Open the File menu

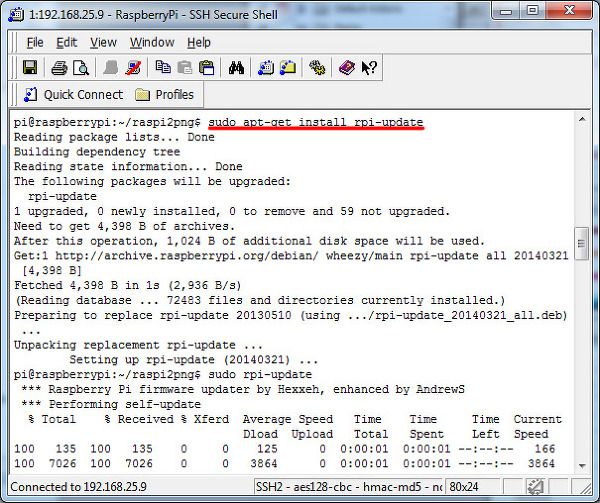tap(35, 42)
